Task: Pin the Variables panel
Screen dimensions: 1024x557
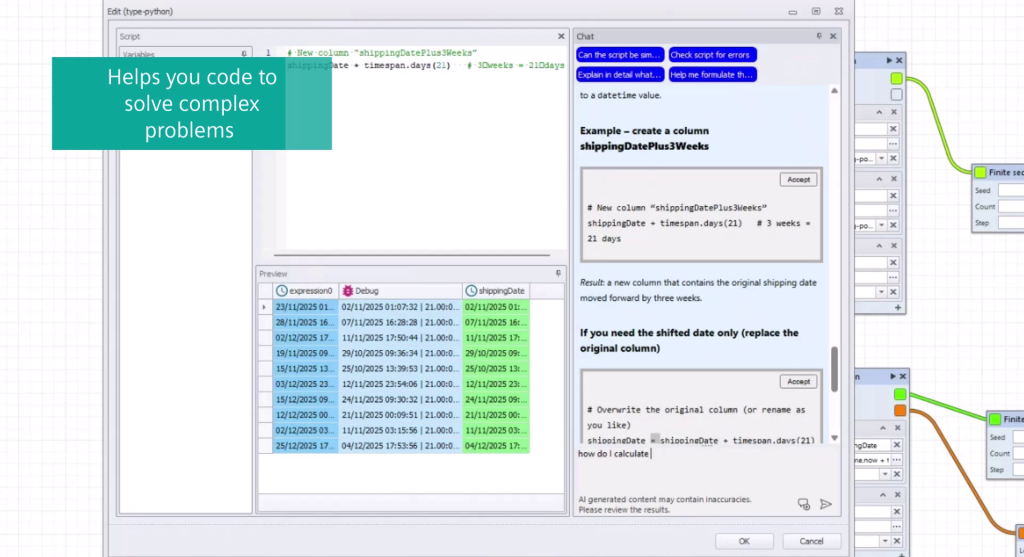Action: 244,54
